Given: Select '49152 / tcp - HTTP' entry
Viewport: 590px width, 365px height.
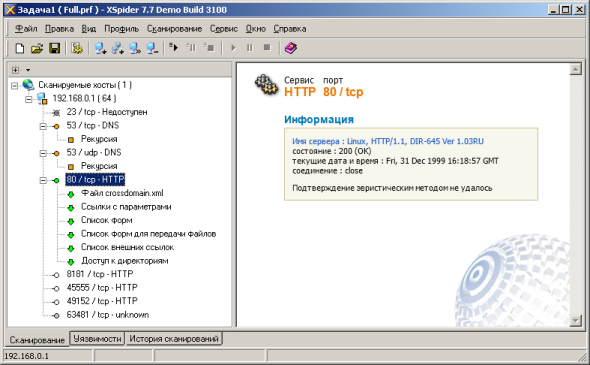Looking at the screenshot, I should point(102,301).
